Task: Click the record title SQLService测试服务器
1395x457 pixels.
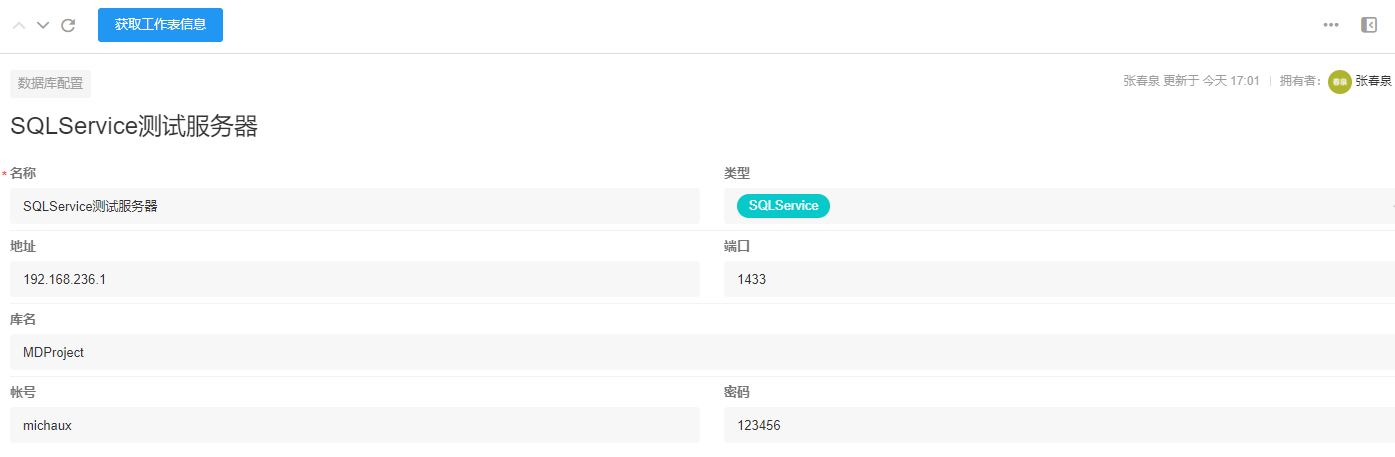Action: pyautogui.click(x=134, y=127)
